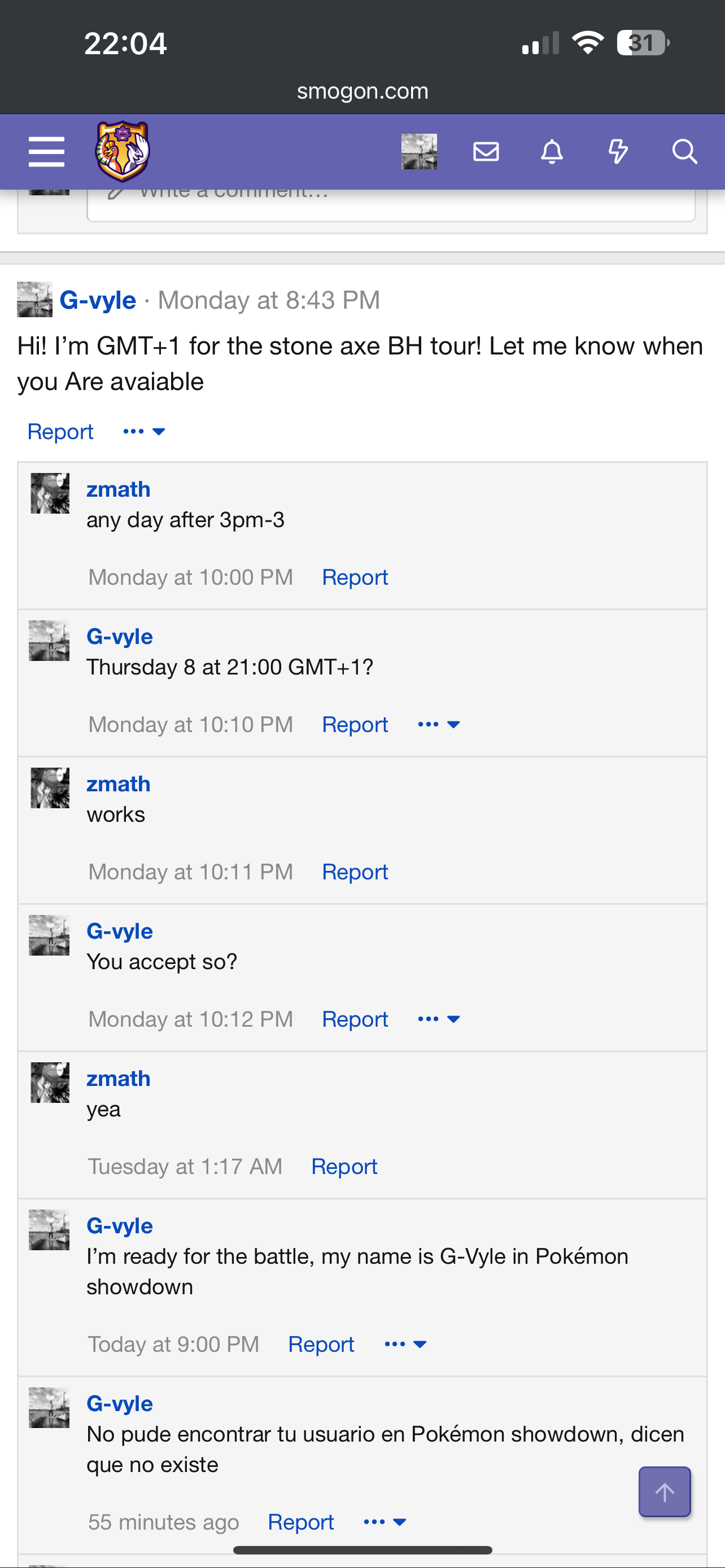
Task: Open the hamburger navigation menu
Action: pos(46,152)
